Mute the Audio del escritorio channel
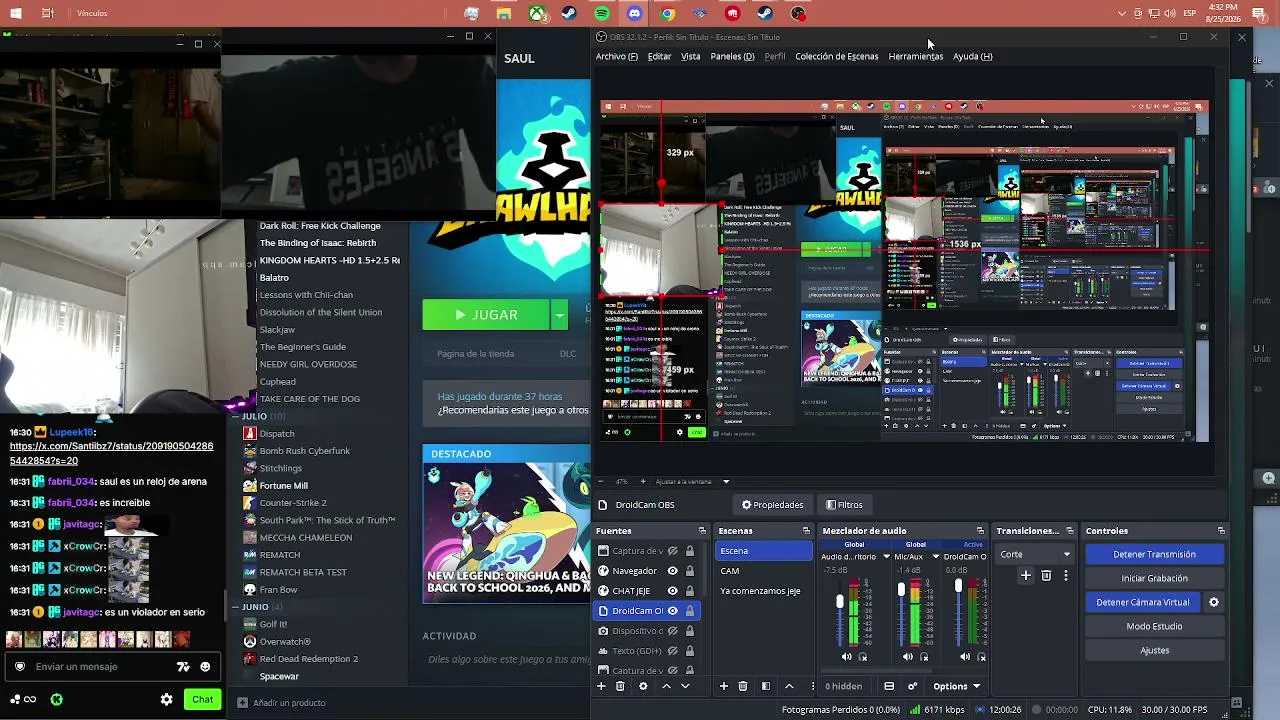 [x=847, y=657]
